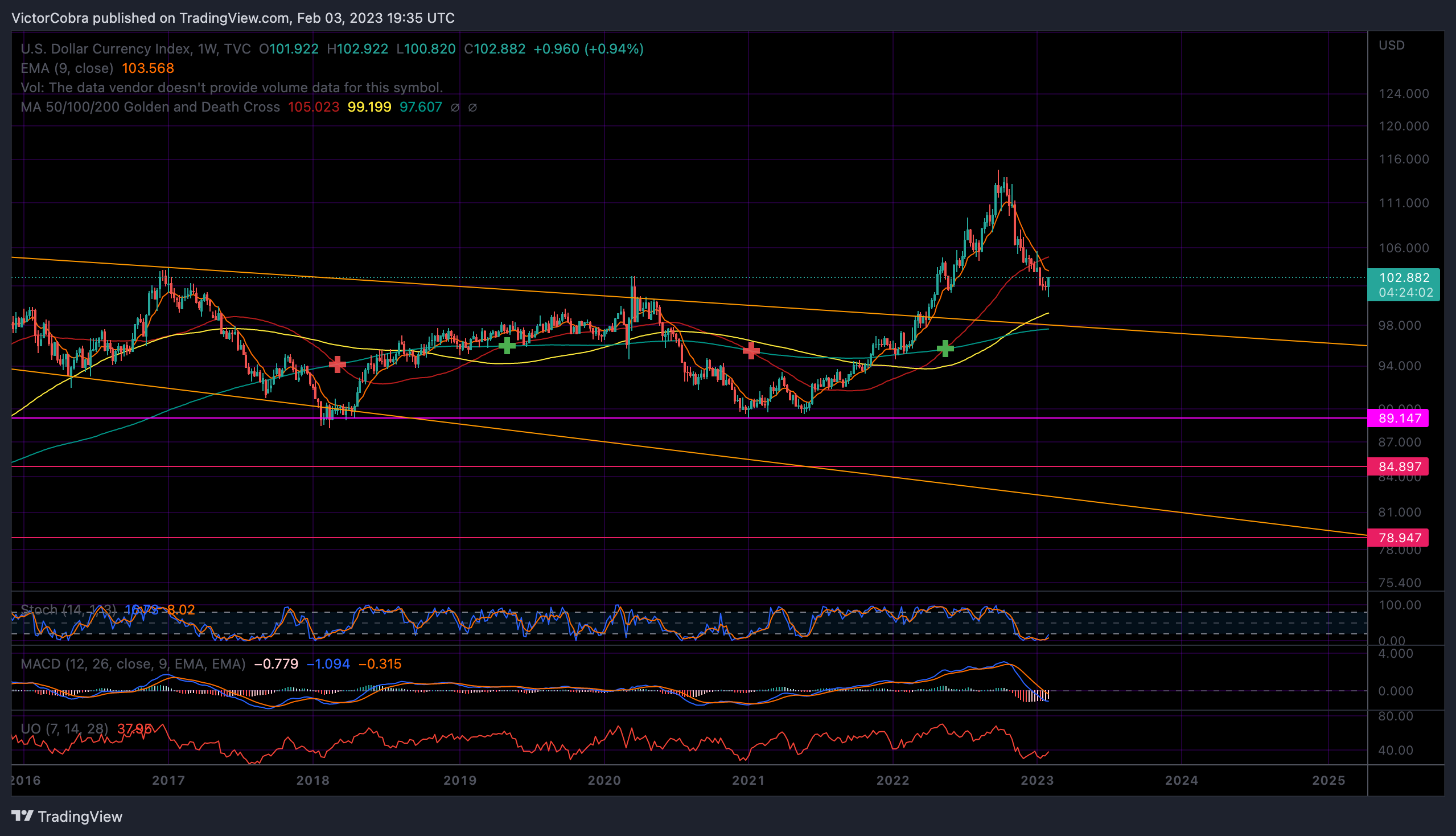Click the close value C102.882

[495, 49]
